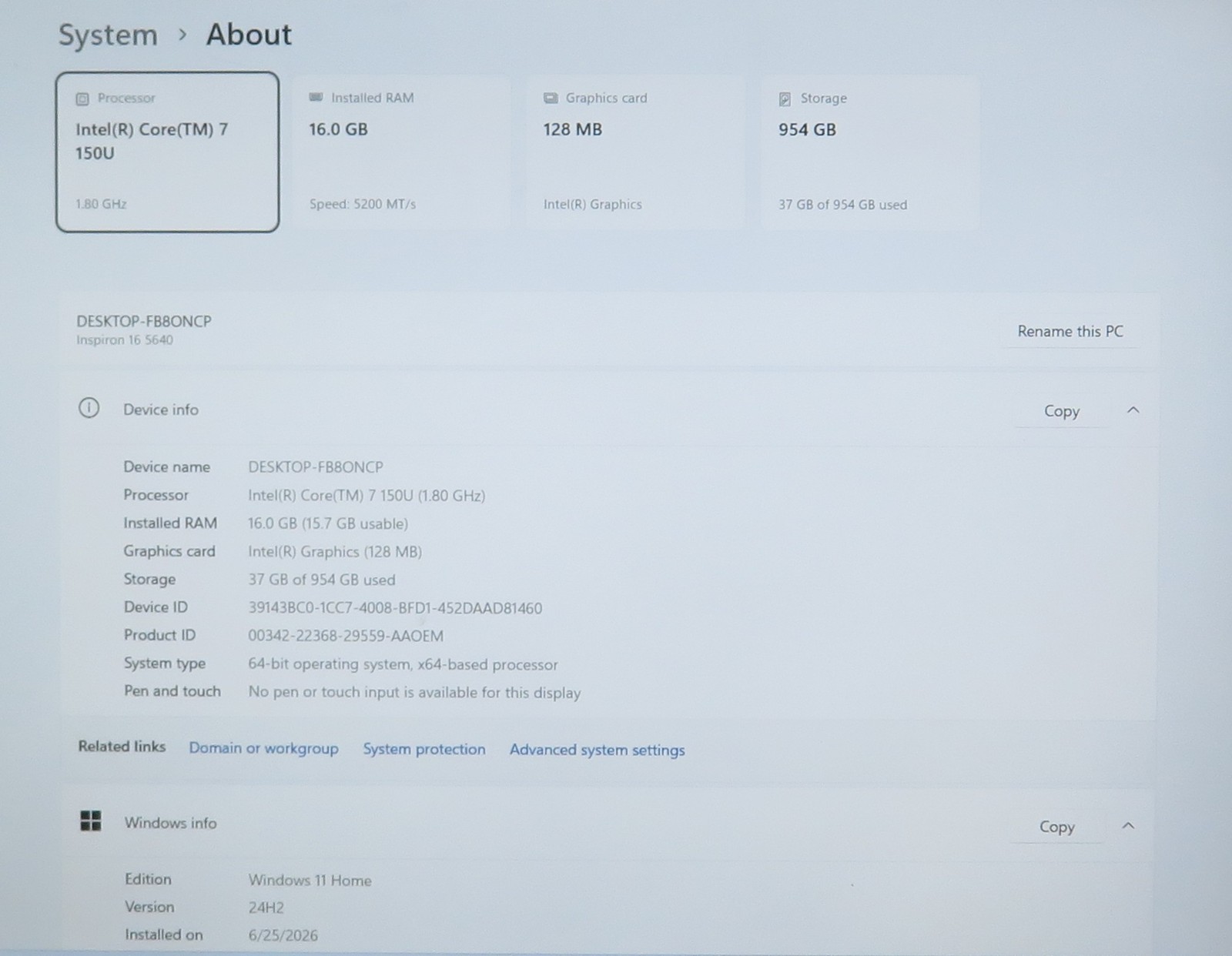
Task: Click the 37 GB of 954 GB used card text
Action: click(842, 205)
